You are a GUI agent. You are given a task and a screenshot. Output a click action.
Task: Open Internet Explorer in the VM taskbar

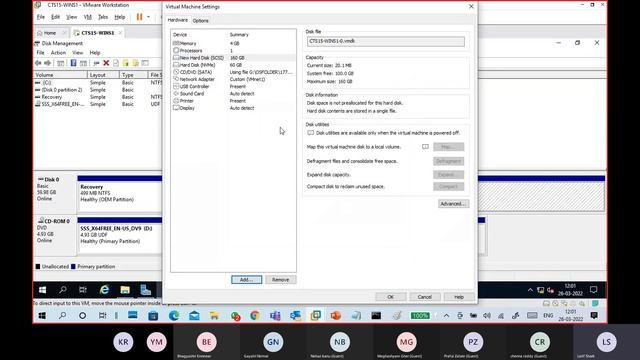104,290
